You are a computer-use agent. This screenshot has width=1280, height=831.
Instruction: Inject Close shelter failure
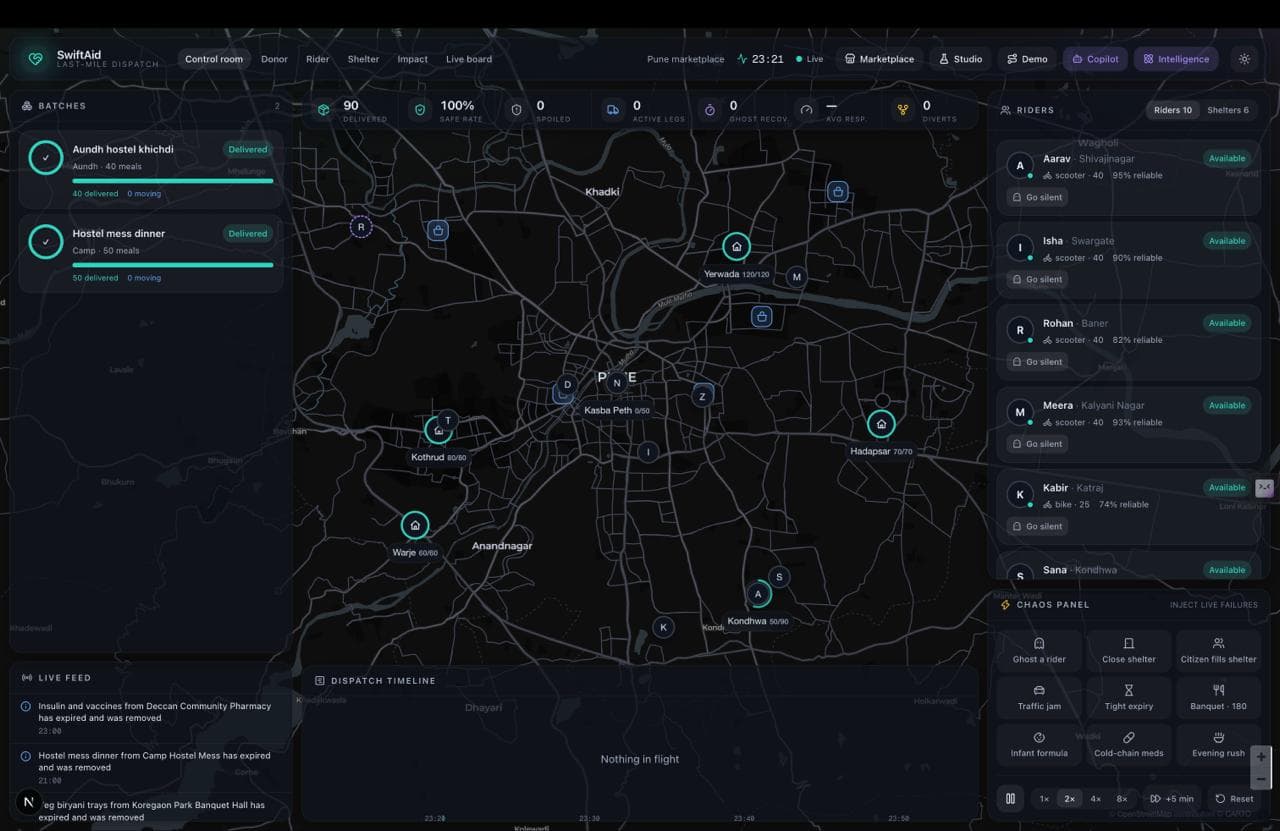tap(1129, 650)
